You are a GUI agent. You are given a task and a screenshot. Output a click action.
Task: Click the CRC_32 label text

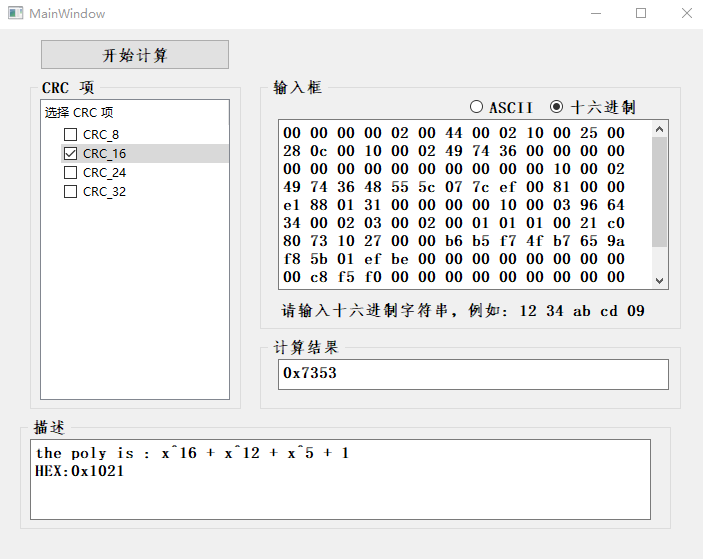tap(104, 191)
